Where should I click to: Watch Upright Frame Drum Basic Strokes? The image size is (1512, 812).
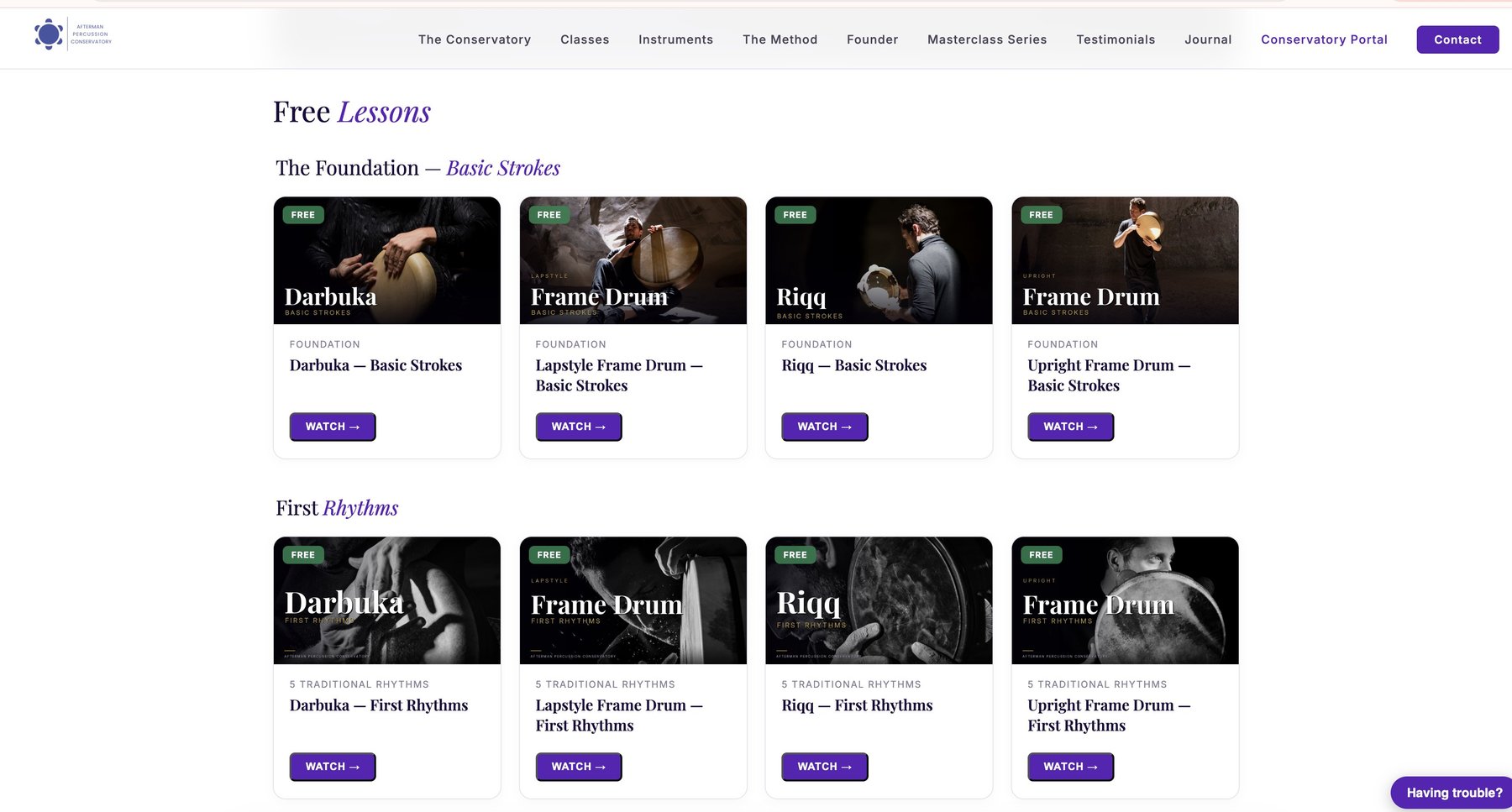point(1071,427)
